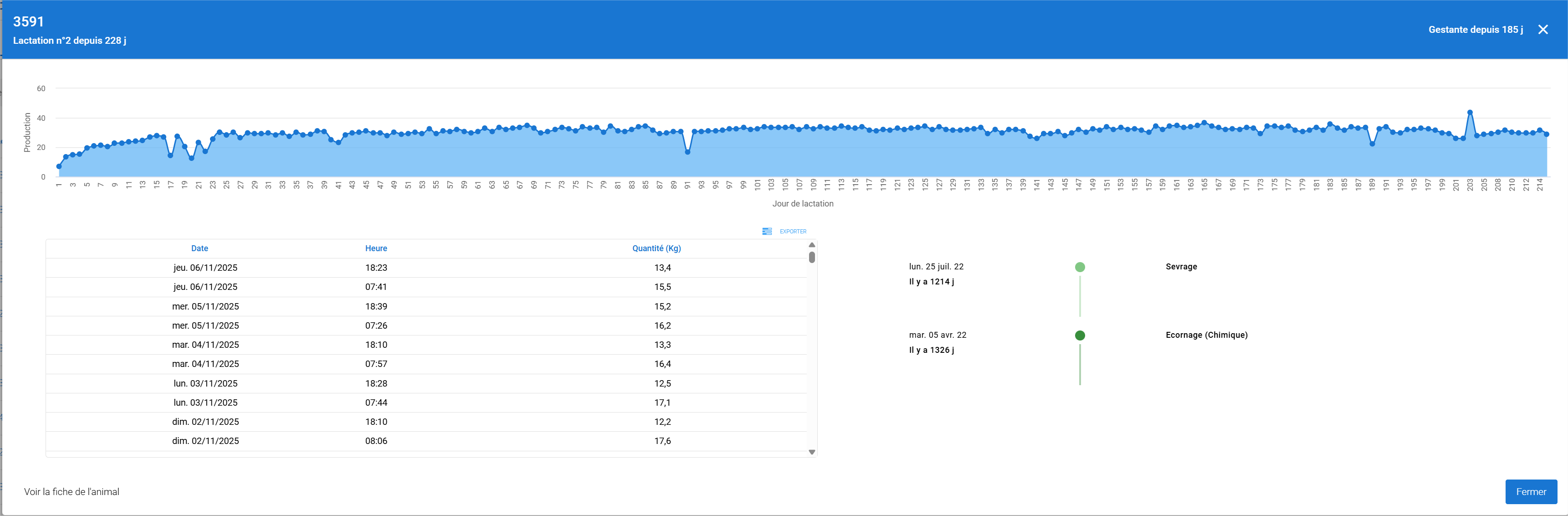Click the time cell 07:57
1568x516 pixels.
[x=376, y=364]
